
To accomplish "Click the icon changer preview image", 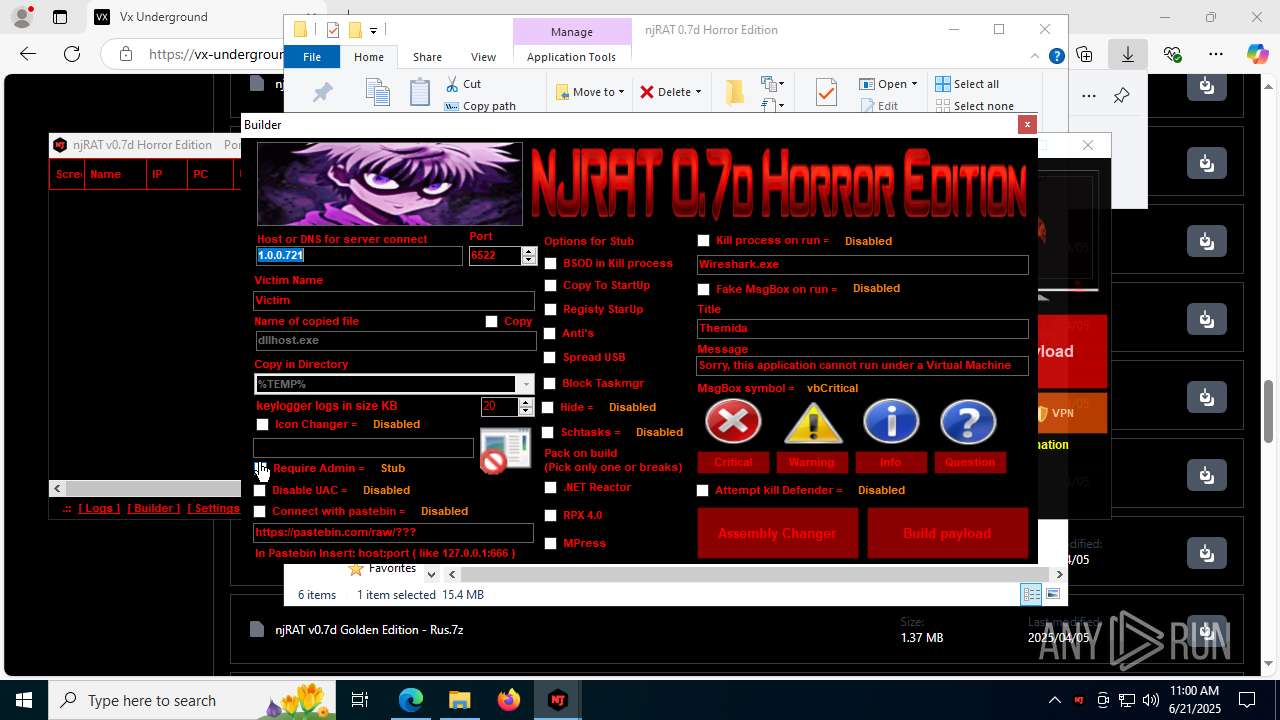I will (505, 451).
